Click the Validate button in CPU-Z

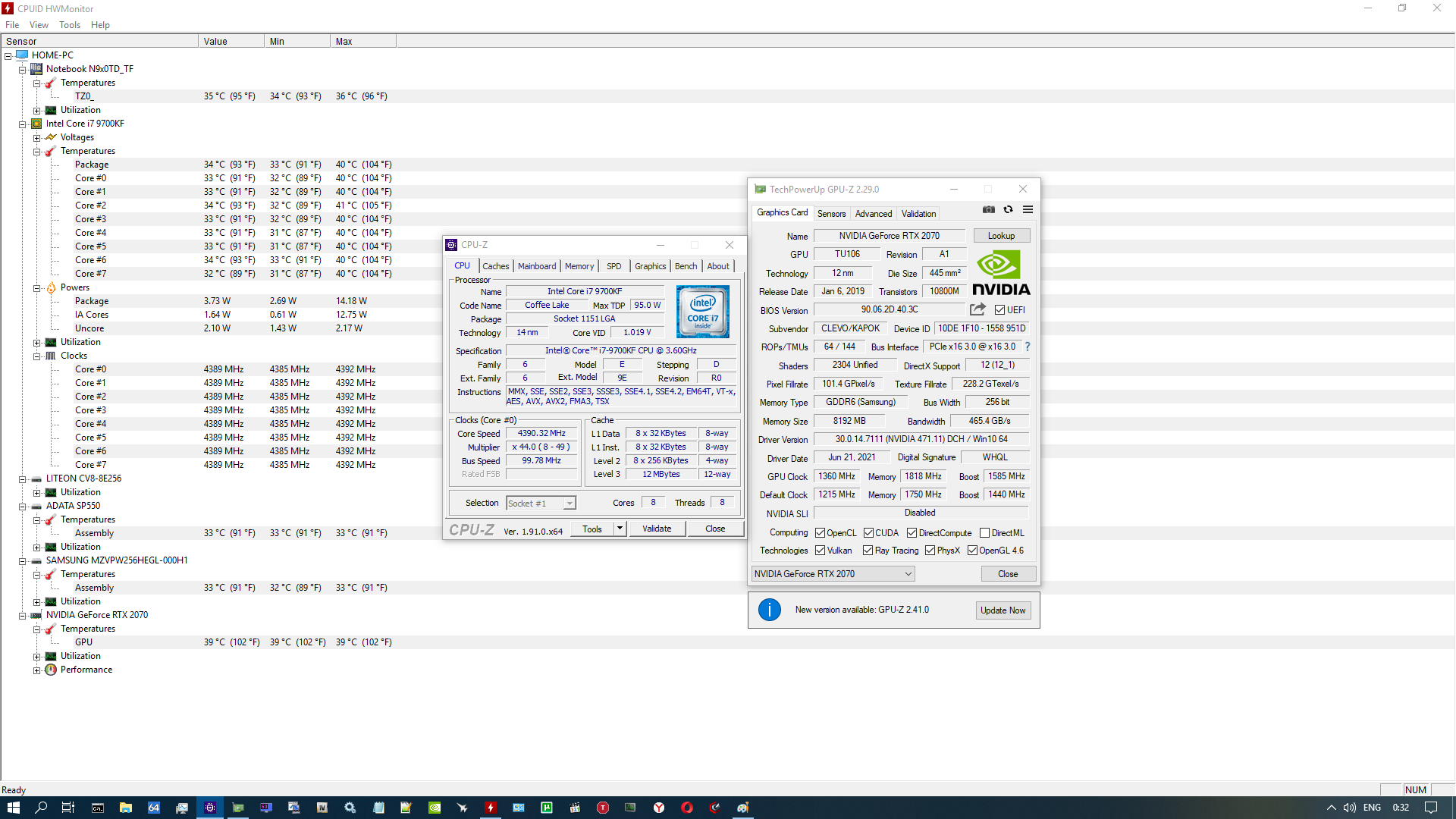point(657,529)
